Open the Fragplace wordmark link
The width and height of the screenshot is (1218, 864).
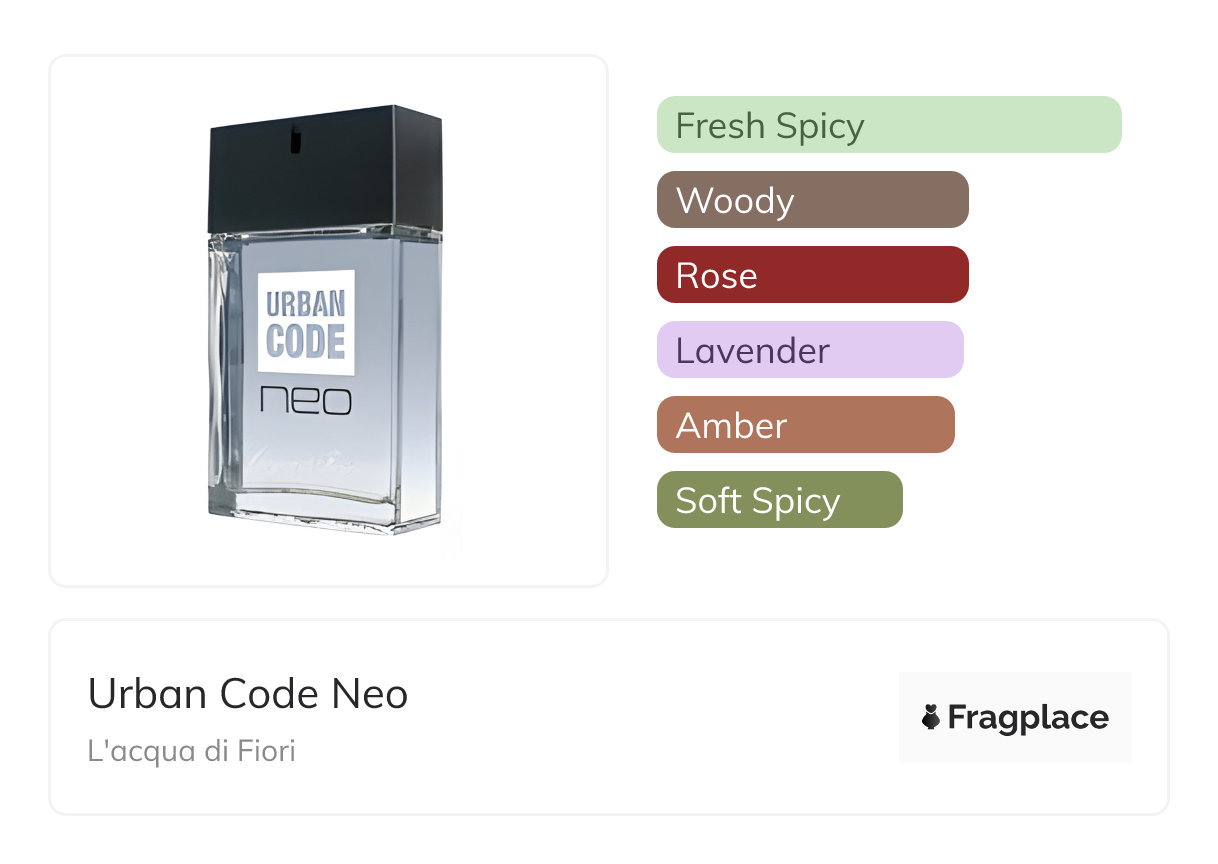pyautogui.click(x=1028, y=718)
